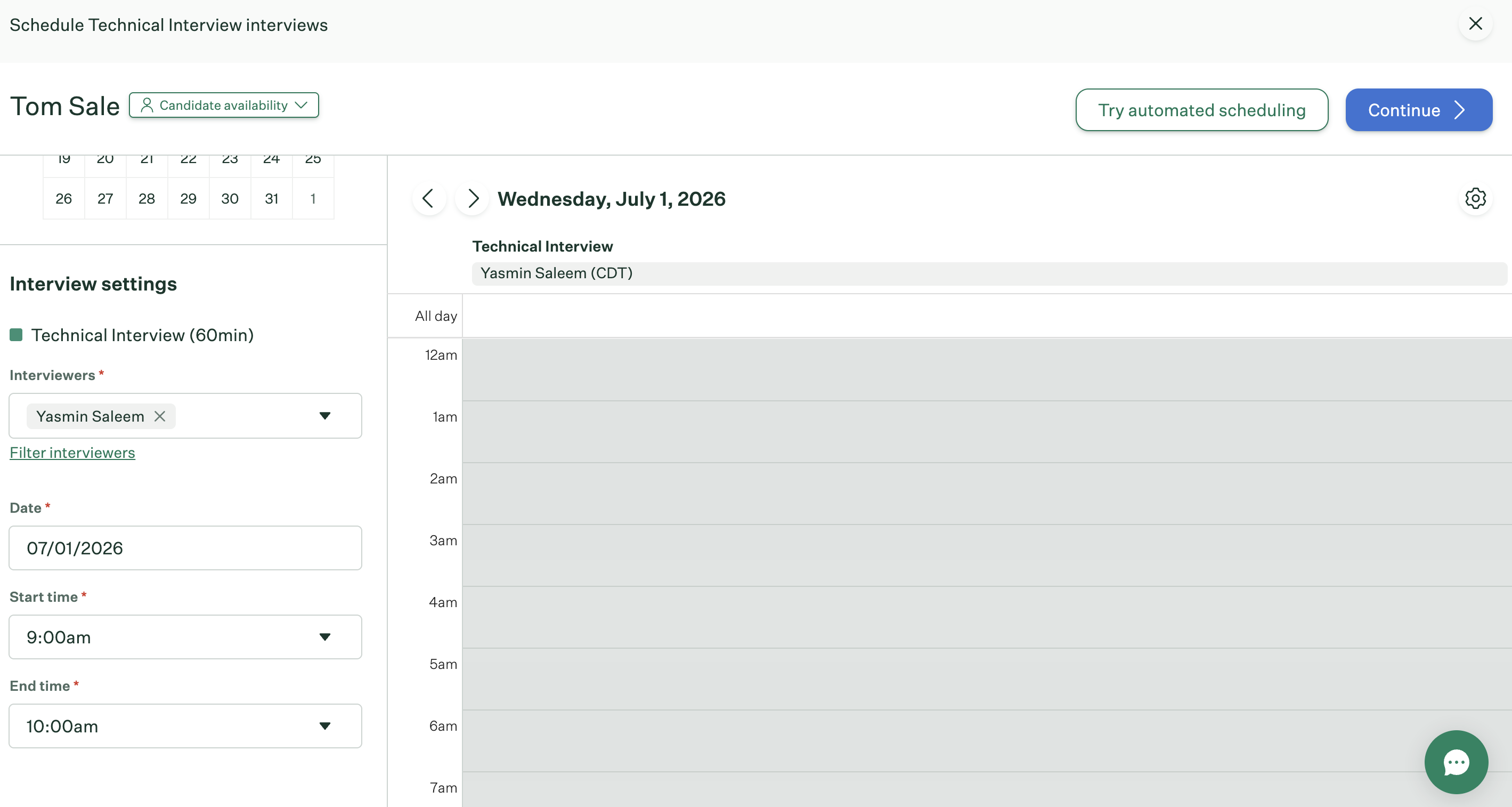Select day 30 in mini calendar

tap(230, 198)
